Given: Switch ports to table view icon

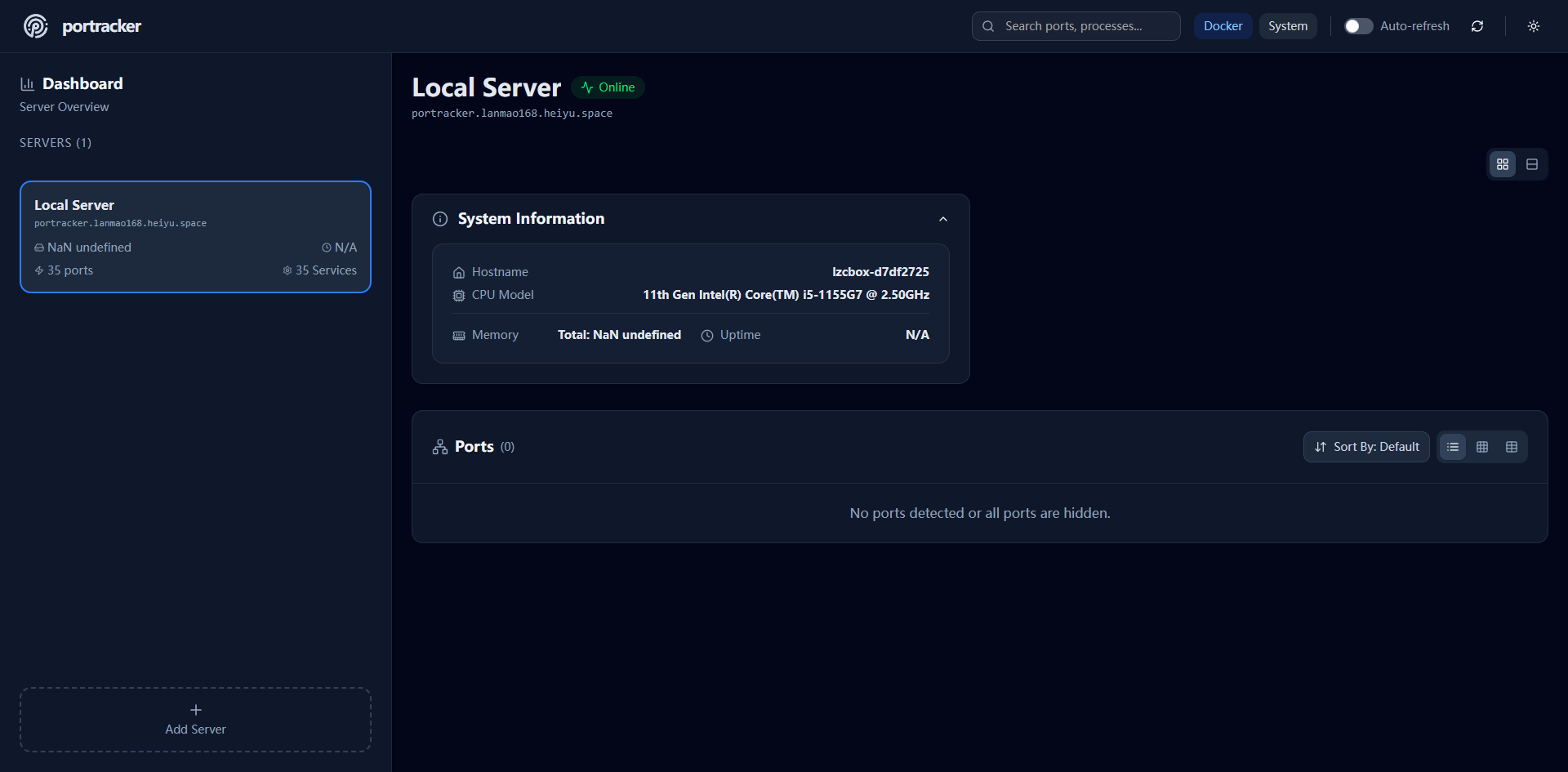Looking at the screenshot, I should (1512, 447).
